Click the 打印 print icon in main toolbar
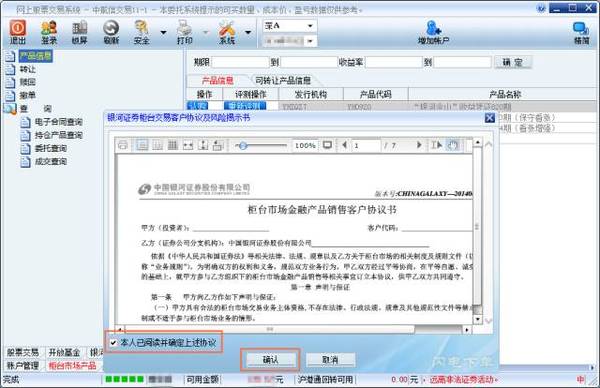 [x=184, y=32]
